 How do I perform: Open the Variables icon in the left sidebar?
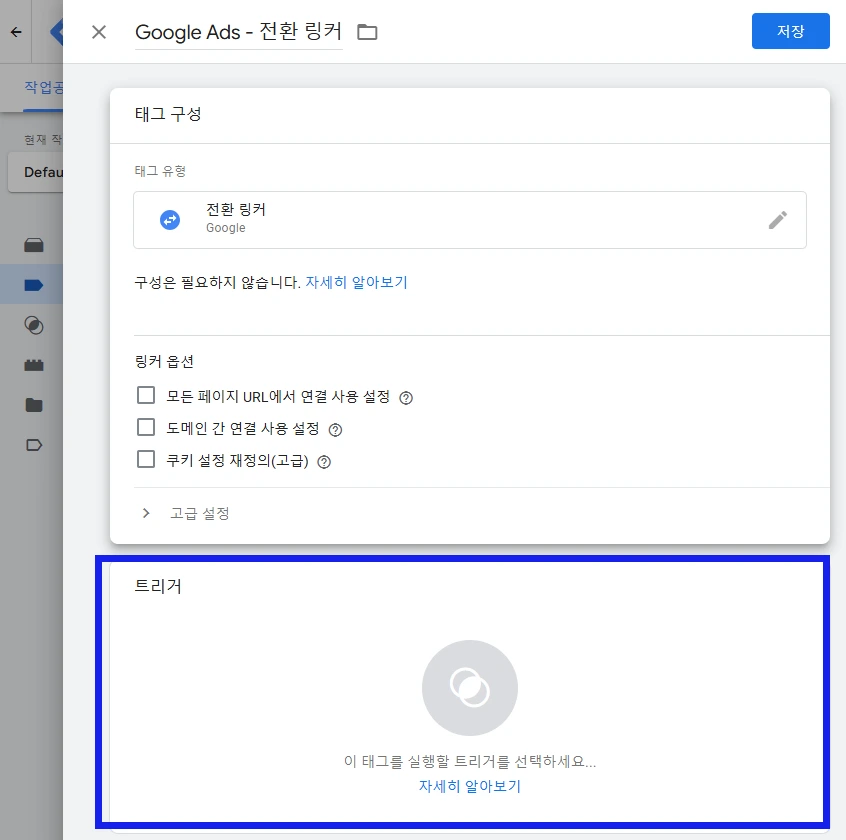(x=33, y=365)
